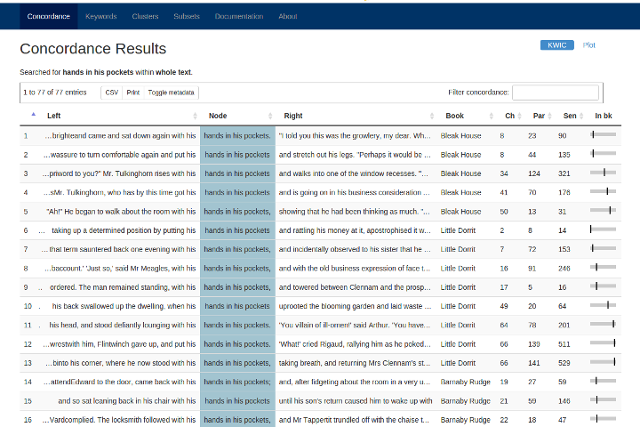Sort by the row number column arrow
640x427 pixels.
[x=31, y=116]
